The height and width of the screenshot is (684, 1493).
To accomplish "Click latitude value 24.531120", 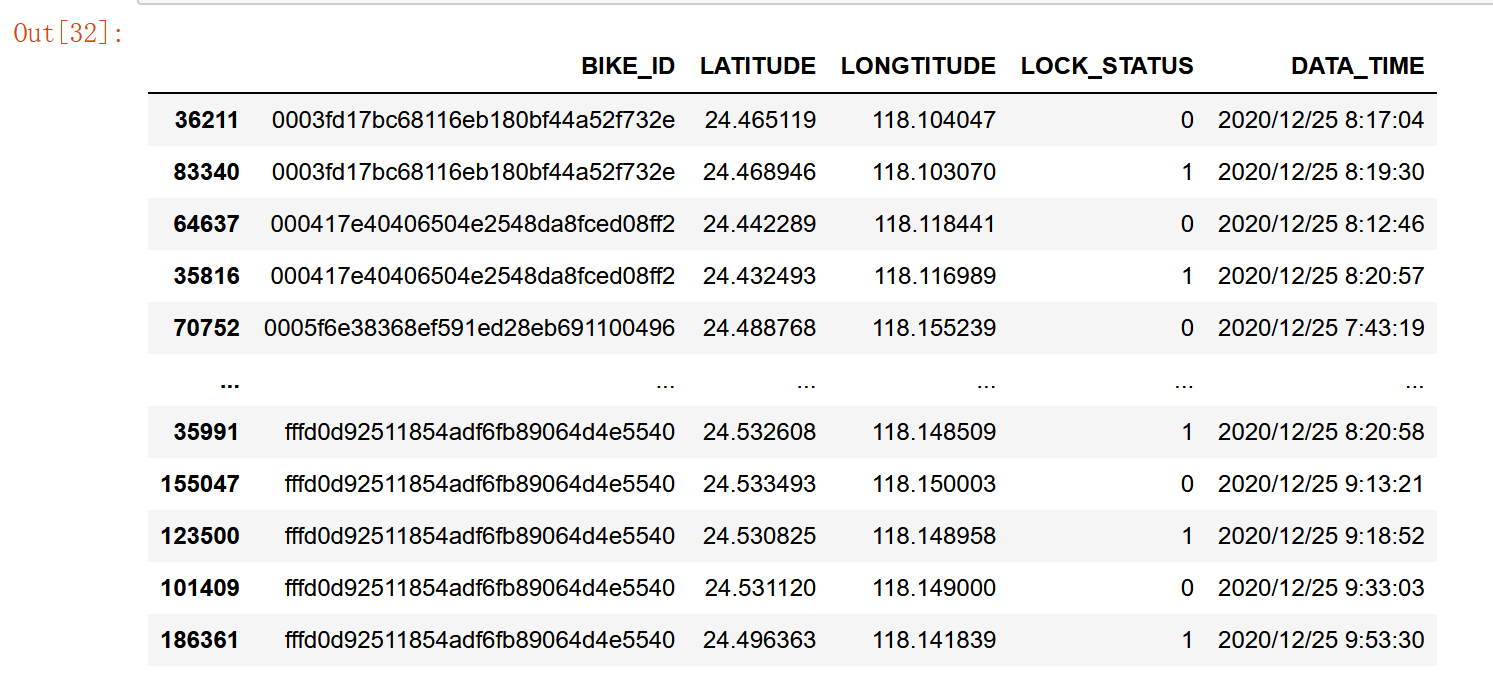I will pyautogui.click(x=760, y=588).
